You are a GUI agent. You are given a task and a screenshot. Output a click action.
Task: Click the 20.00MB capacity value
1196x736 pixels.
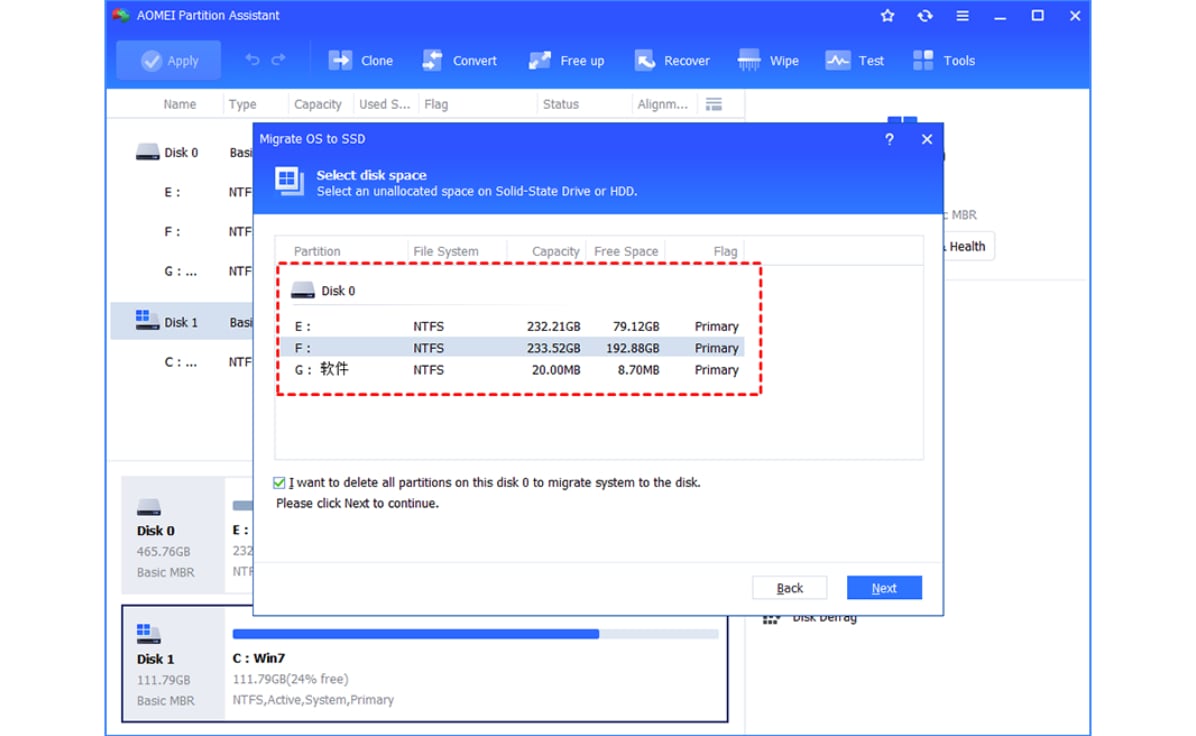556,370
